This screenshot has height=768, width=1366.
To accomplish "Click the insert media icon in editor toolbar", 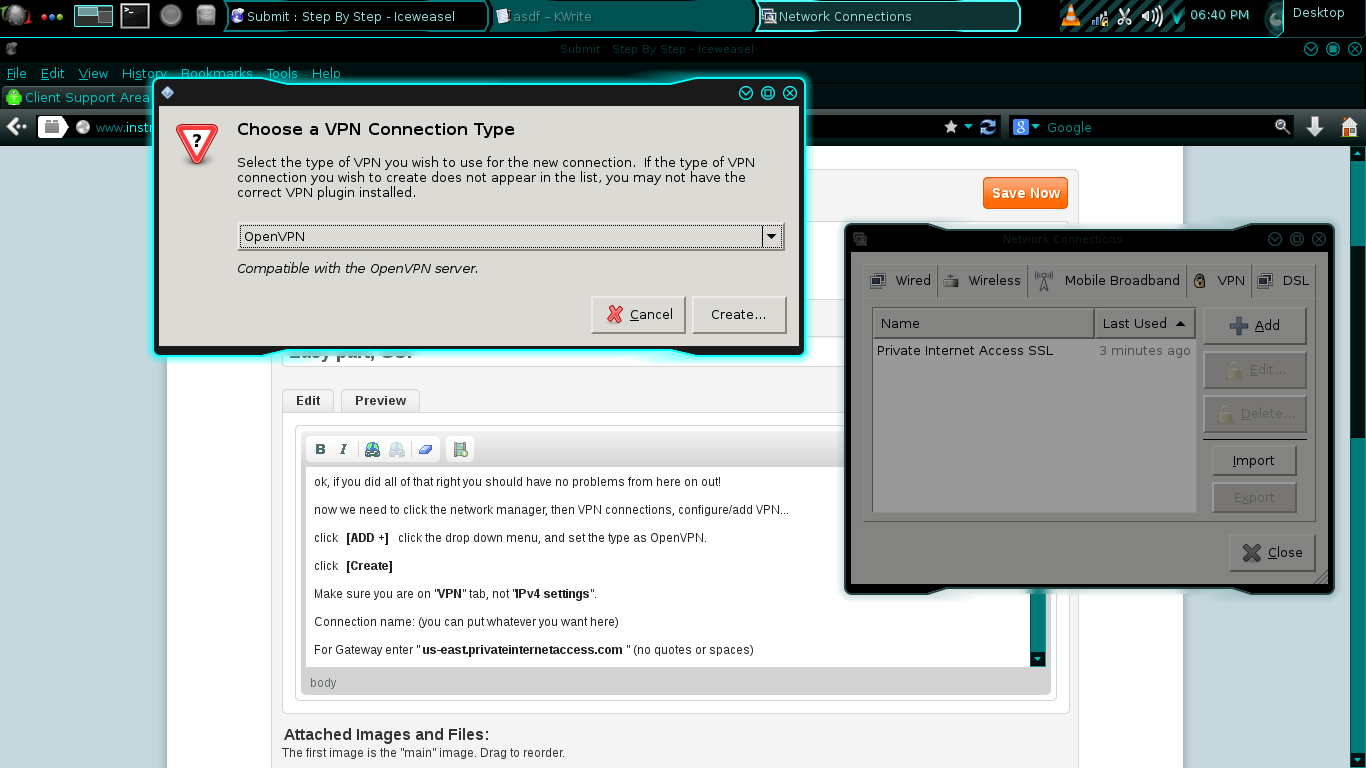I will click(x=460, y=449).
